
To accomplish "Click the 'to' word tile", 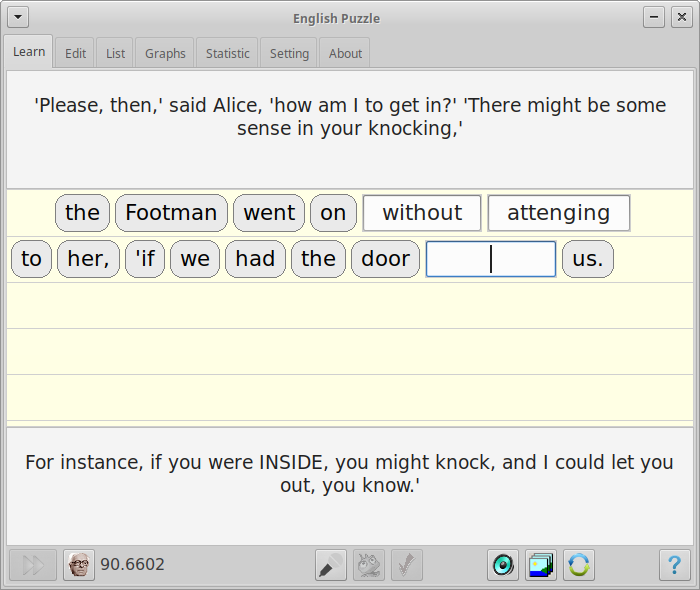I will pyautogui.click(x=31, y=259).
